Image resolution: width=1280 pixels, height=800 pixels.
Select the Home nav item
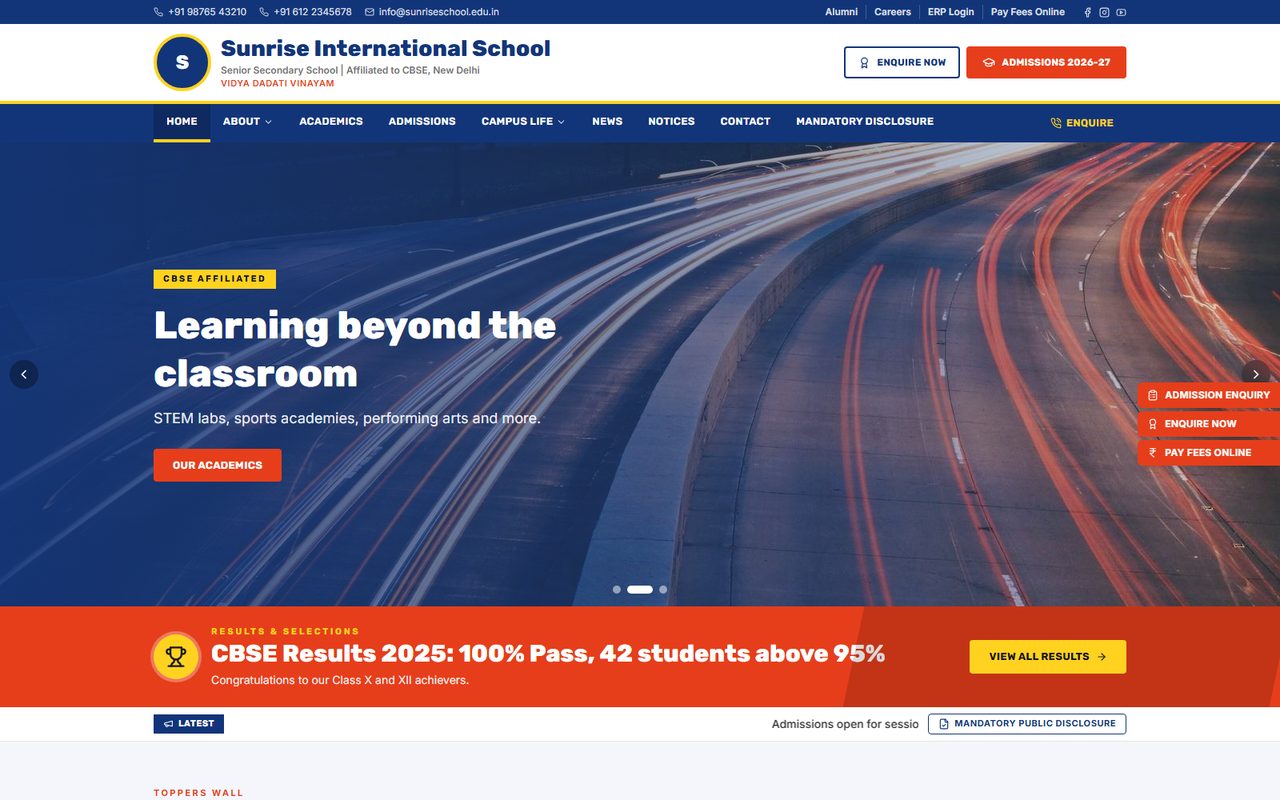coord(182,122)
